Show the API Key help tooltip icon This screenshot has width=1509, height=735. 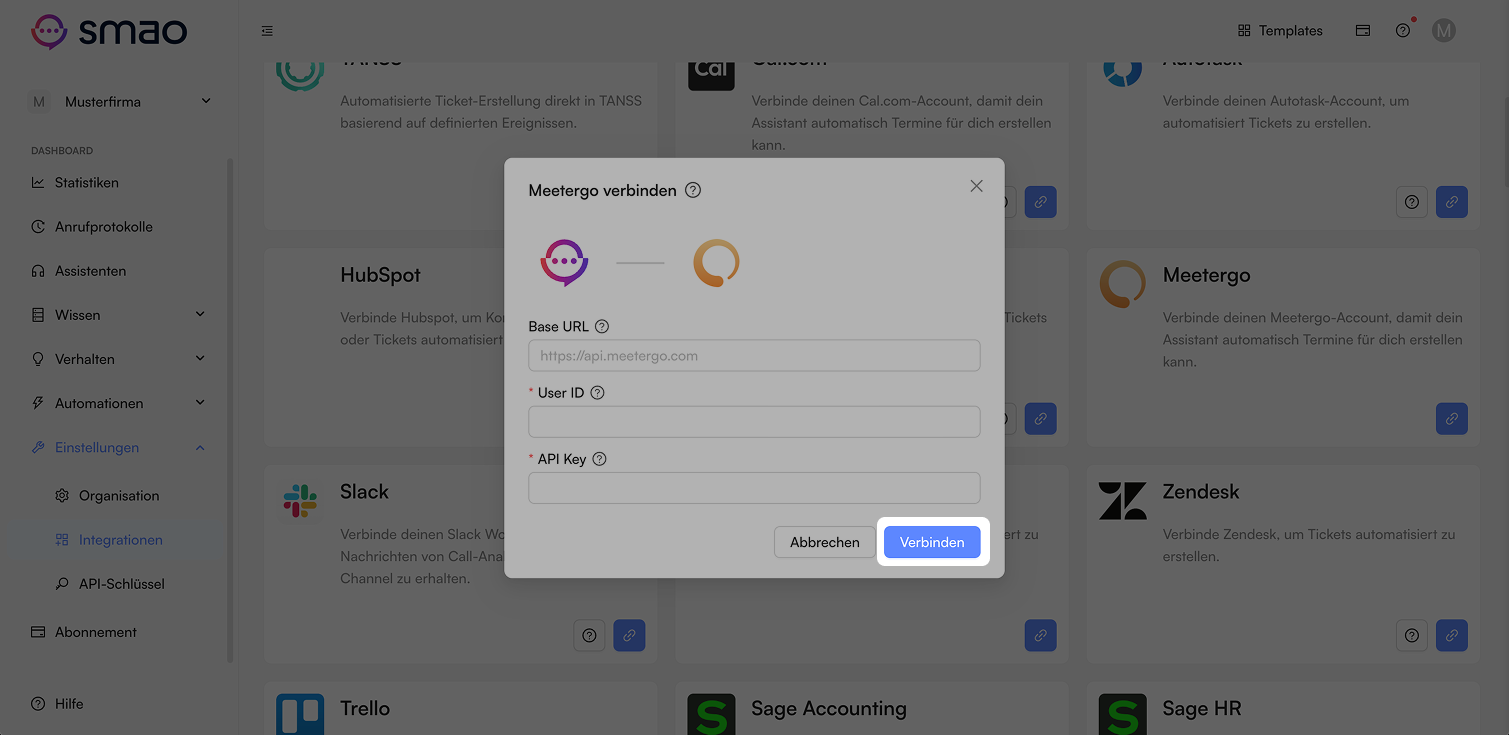pyautogui.click(x=600, y=459)
